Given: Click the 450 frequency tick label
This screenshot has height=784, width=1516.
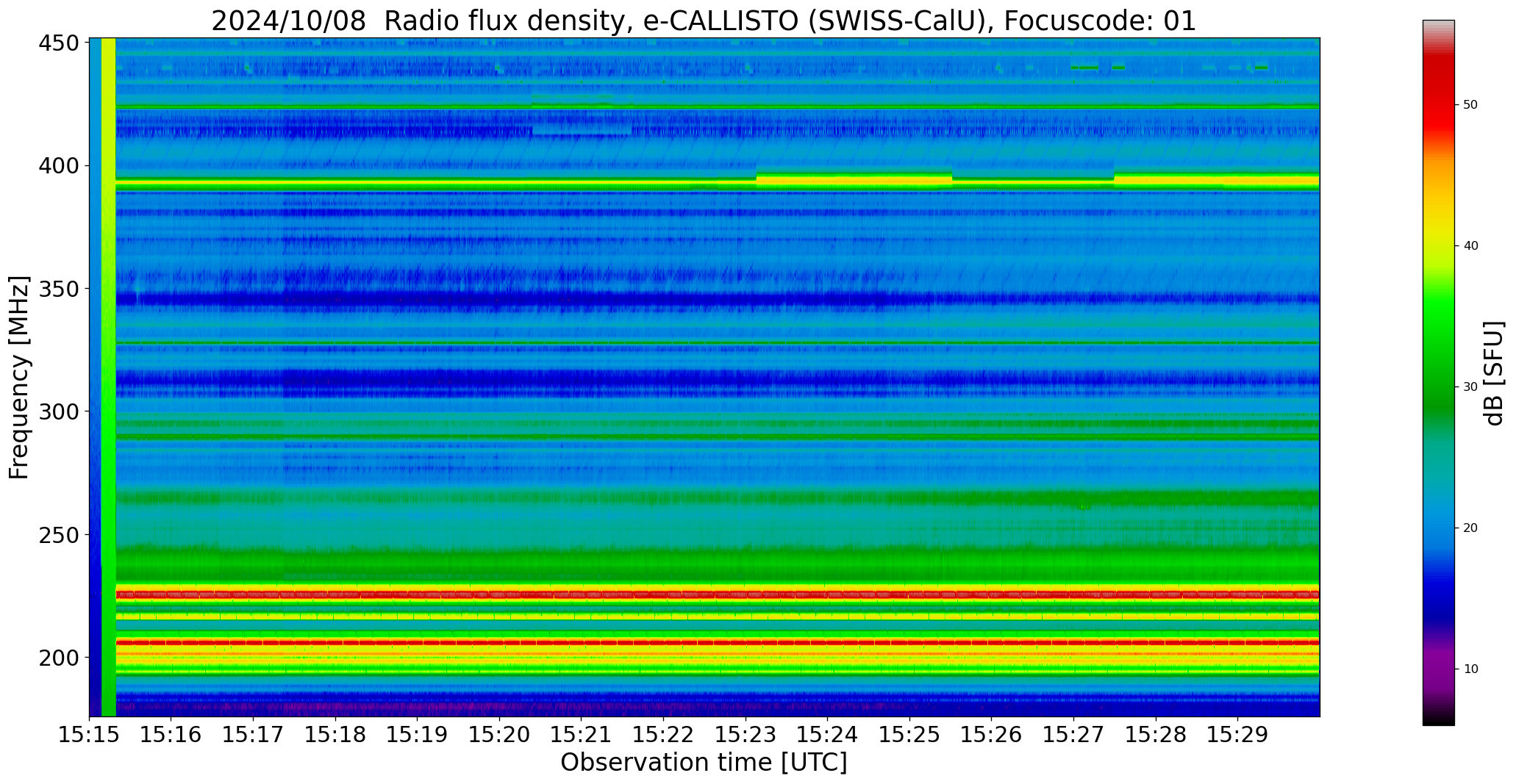Looking at the screenshot, I should point(57,43).
